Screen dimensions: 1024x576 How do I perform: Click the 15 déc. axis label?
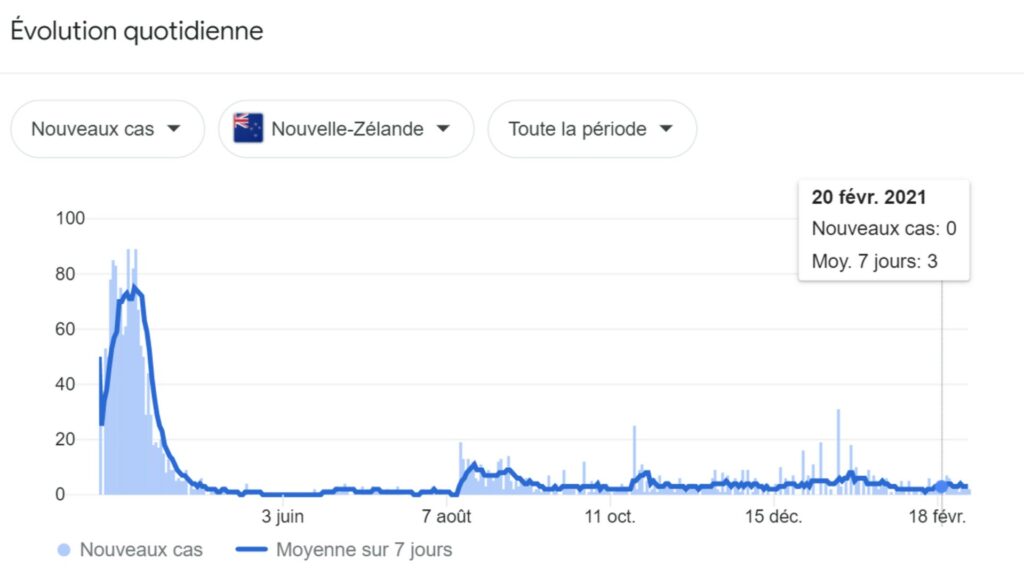pos(774,517)
